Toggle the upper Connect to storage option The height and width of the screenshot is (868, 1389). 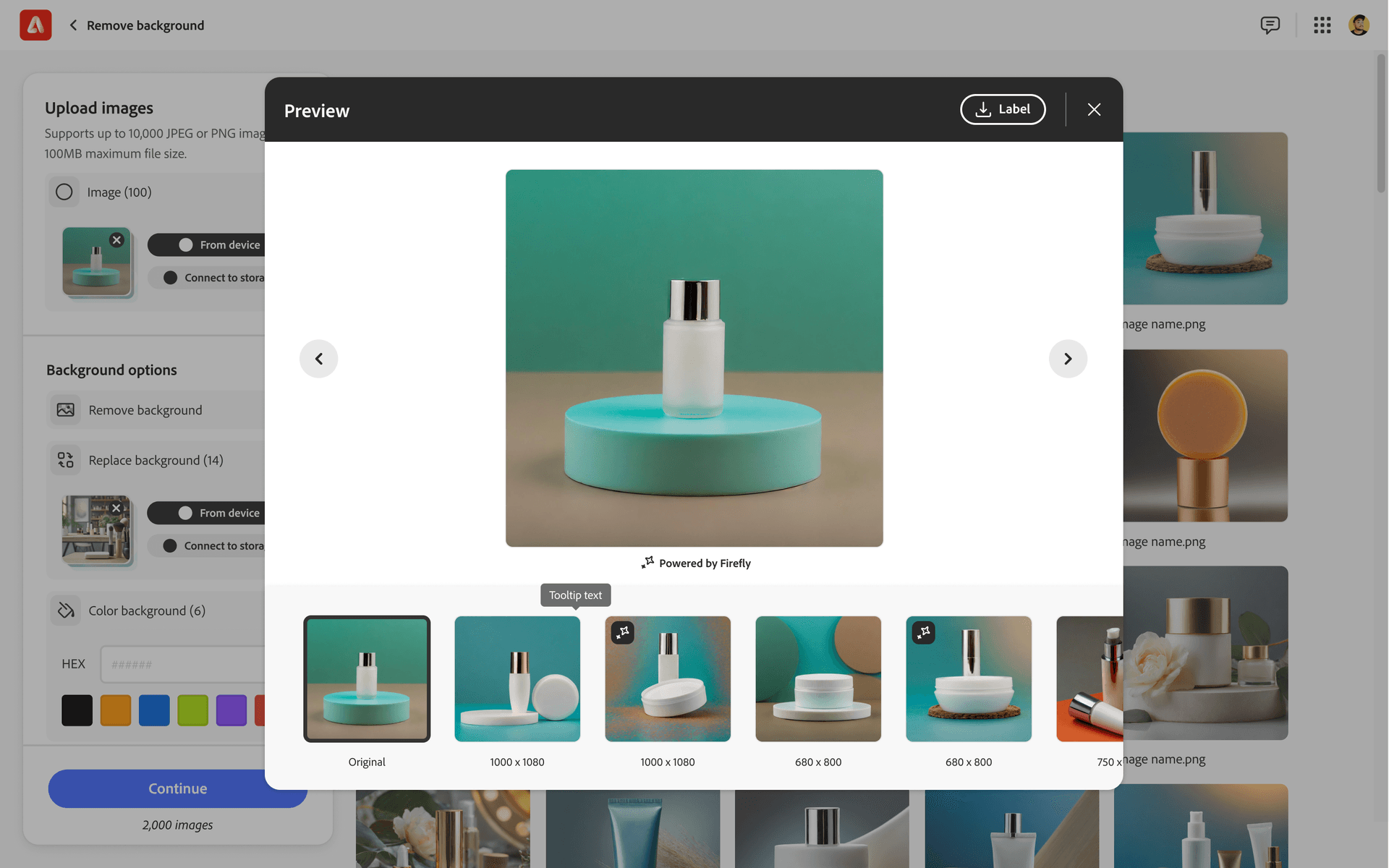click(x=207, y=278)
